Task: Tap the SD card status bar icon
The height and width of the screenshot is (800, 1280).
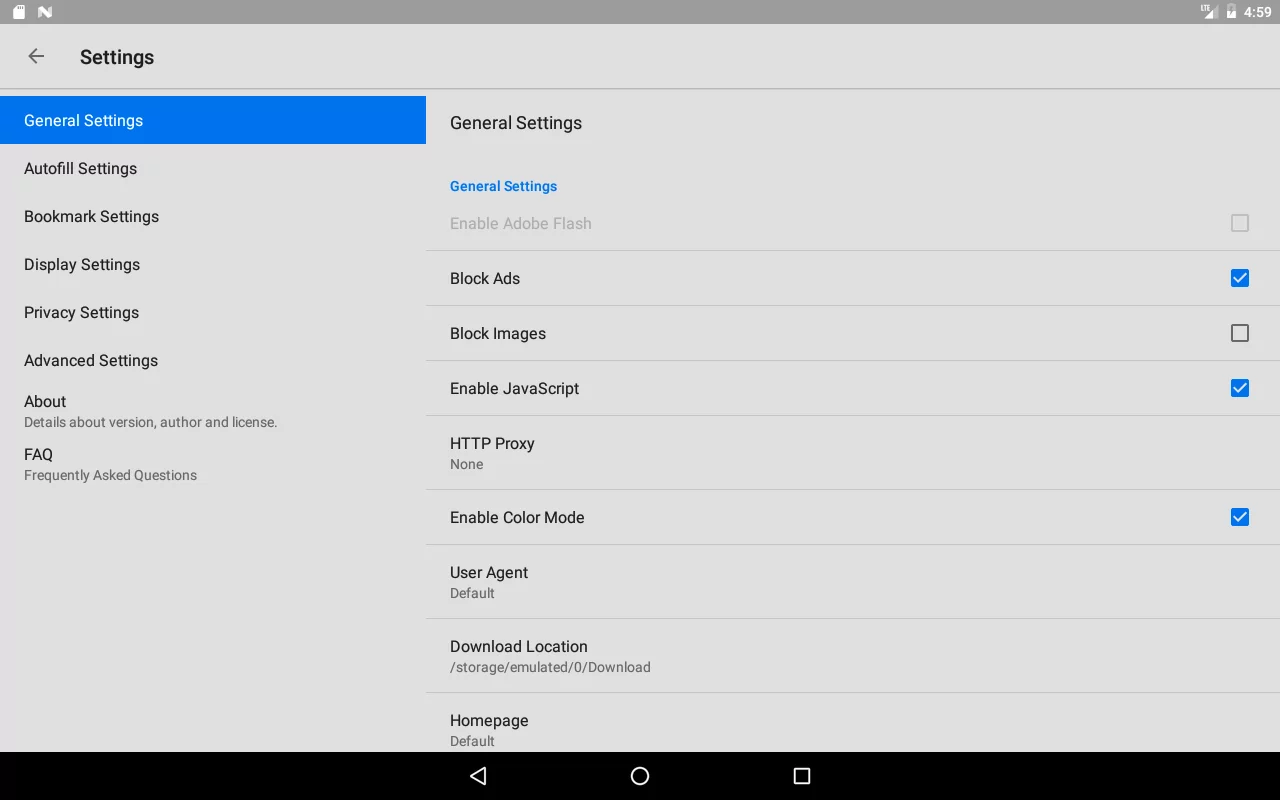Action: (19, 12)
